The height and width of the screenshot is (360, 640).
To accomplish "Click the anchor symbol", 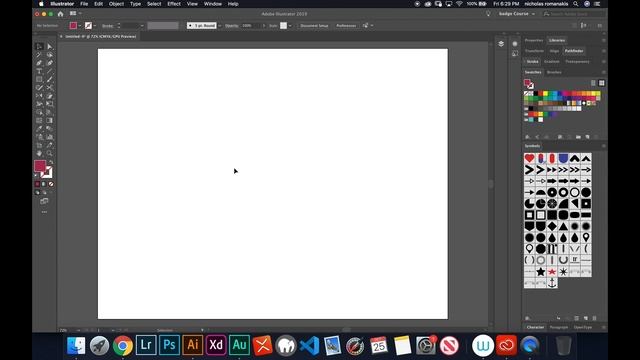I will pos(552,283).
